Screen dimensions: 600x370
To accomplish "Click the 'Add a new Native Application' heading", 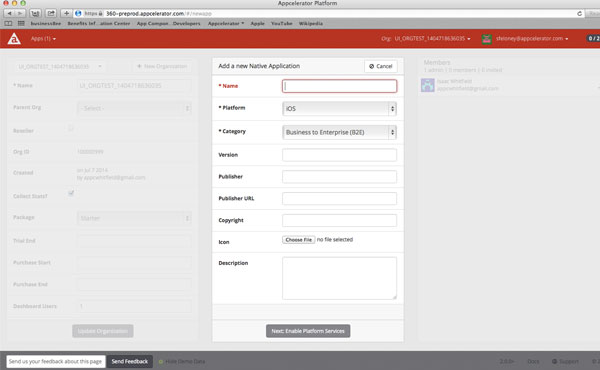I will [x=259, y=66].
